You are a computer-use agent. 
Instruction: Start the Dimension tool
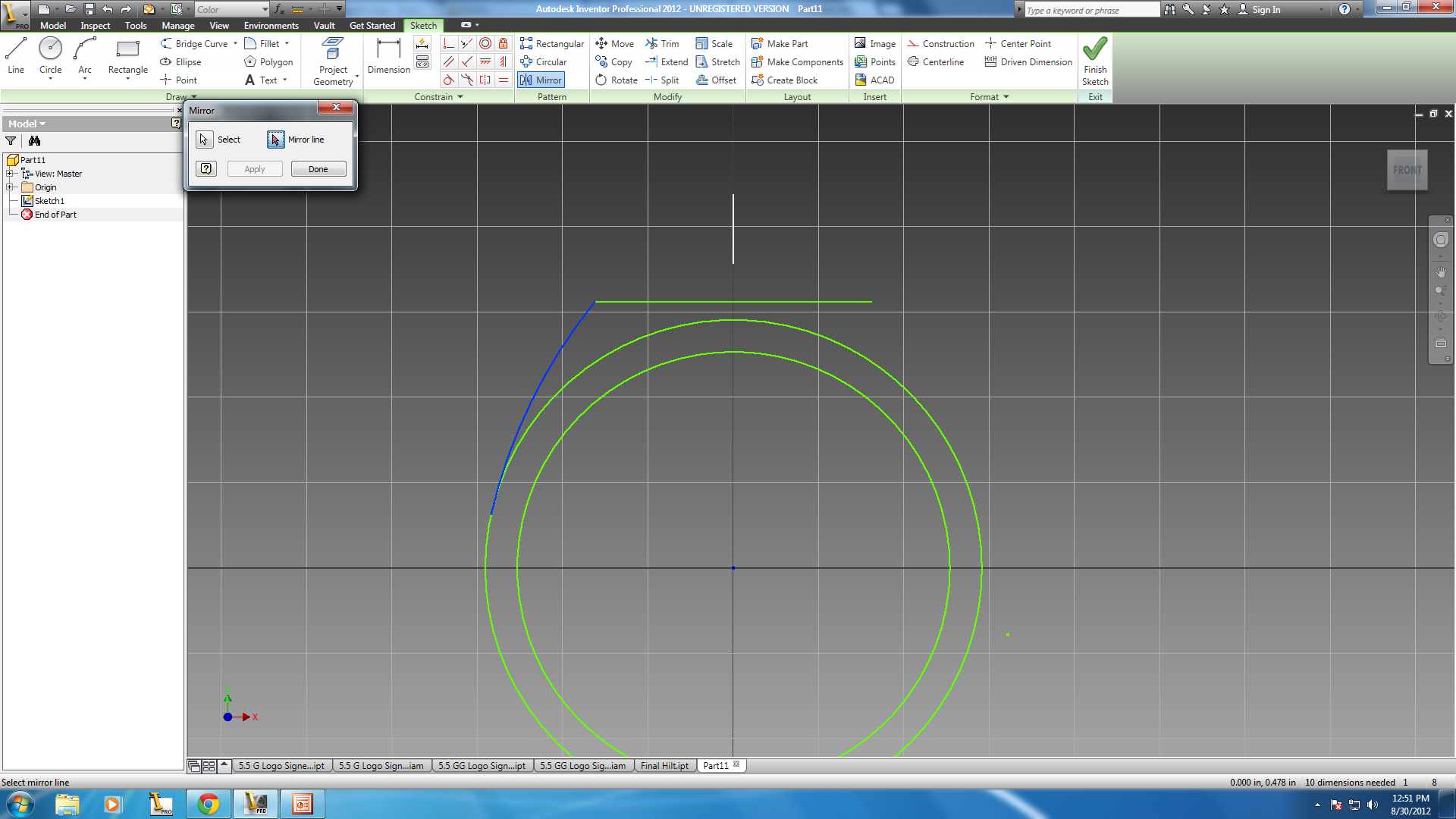click(388, 55)
